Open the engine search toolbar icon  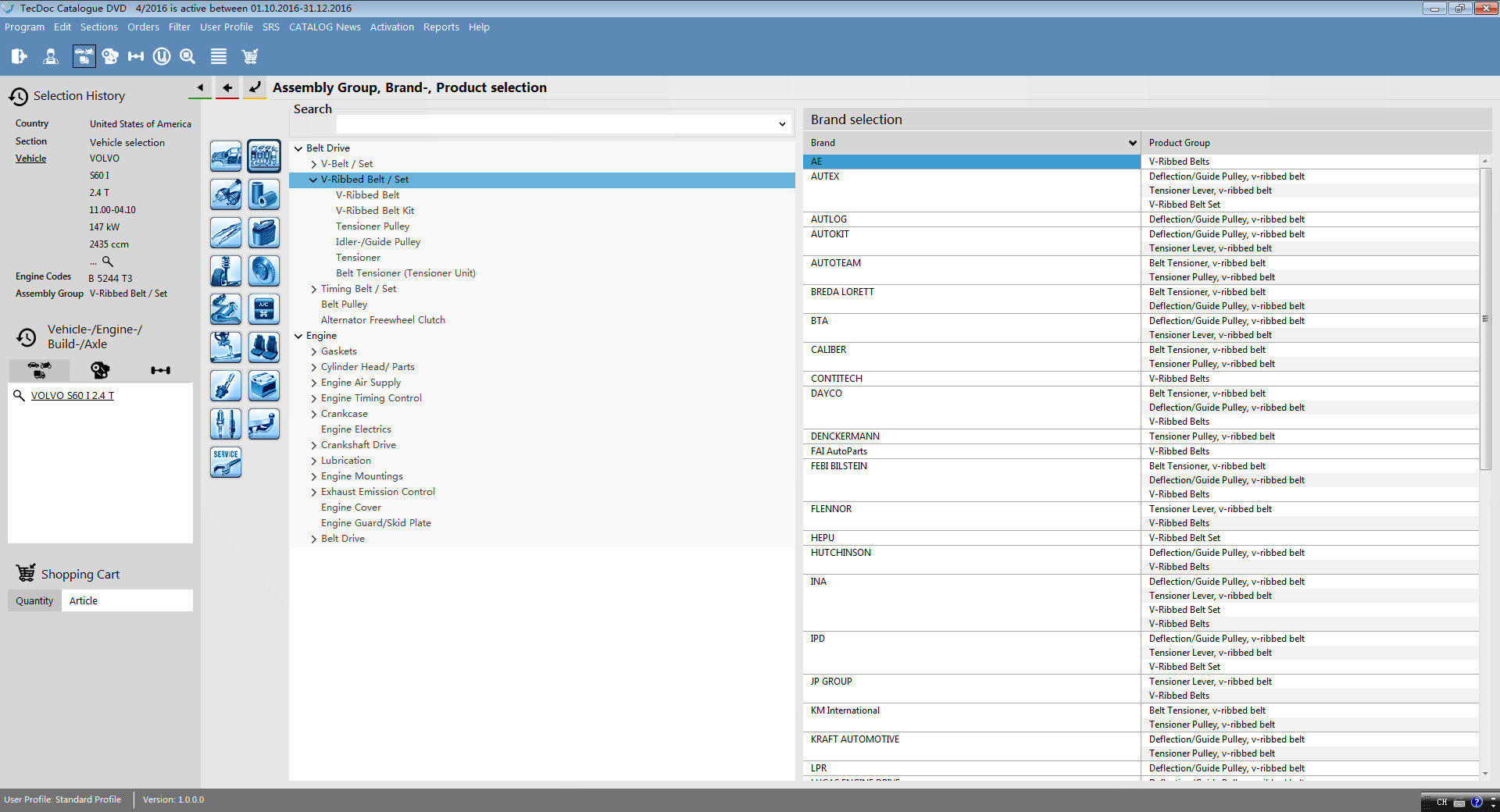(x=110, y=56)
